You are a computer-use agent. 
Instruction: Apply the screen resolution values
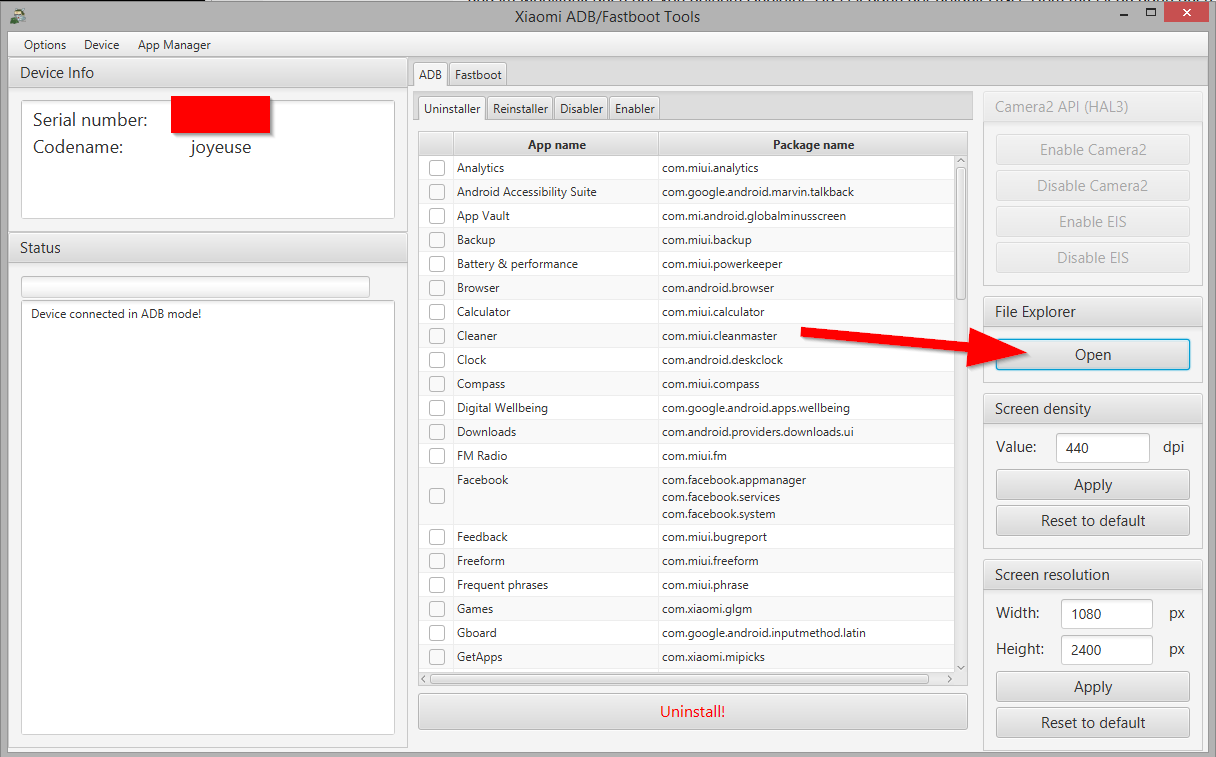[1093, 687]
